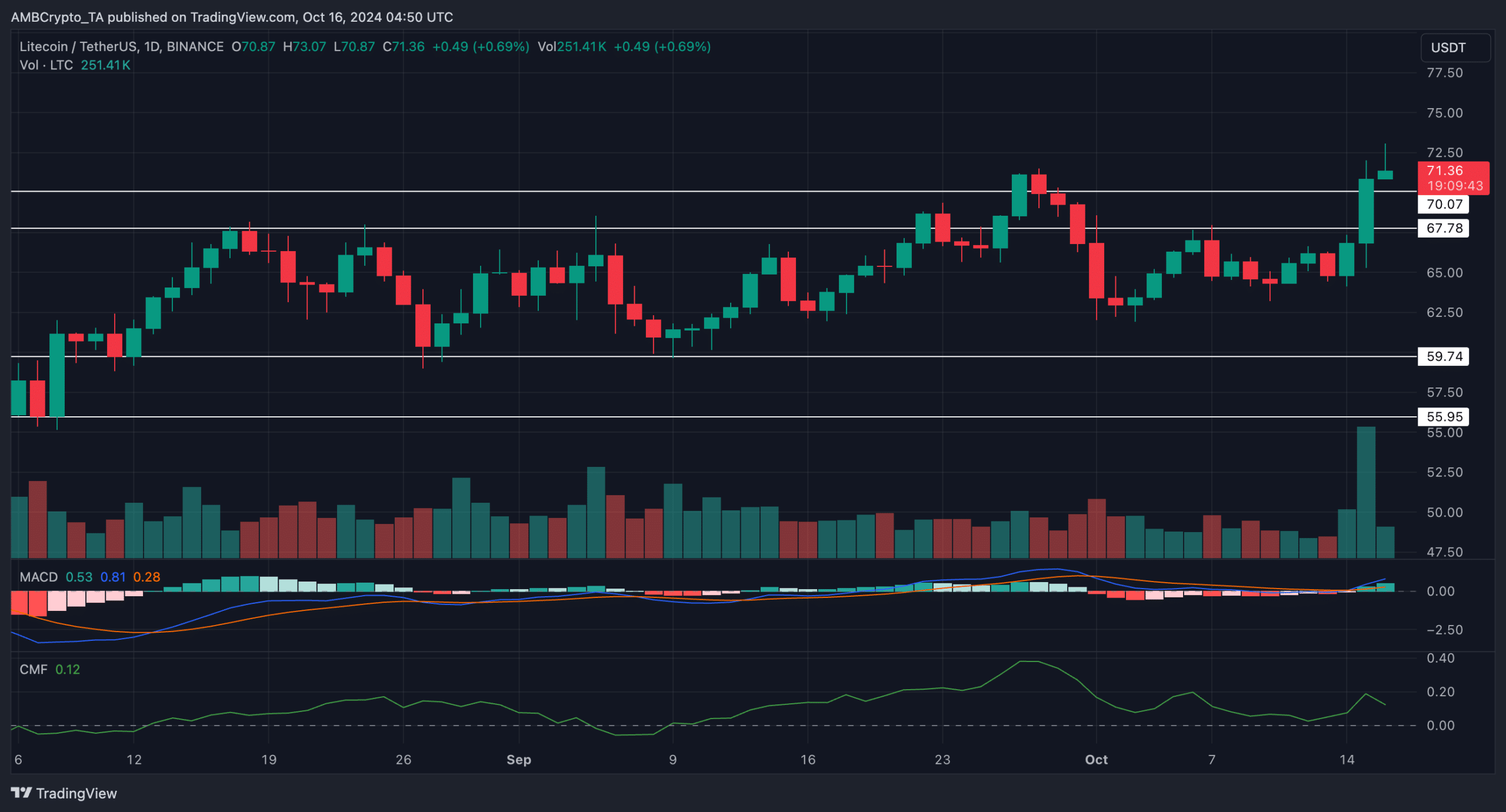Click the Oct label on time axis
1506x812 pixels.
(1096, 760)
